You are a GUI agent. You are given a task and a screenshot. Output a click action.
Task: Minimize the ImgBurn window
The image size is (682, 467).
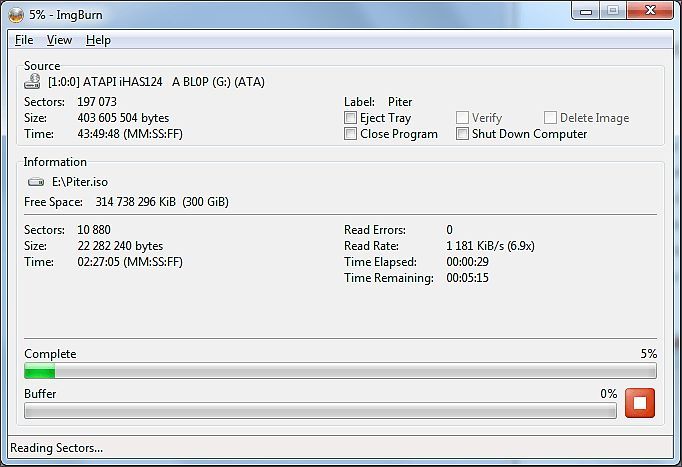585,11
